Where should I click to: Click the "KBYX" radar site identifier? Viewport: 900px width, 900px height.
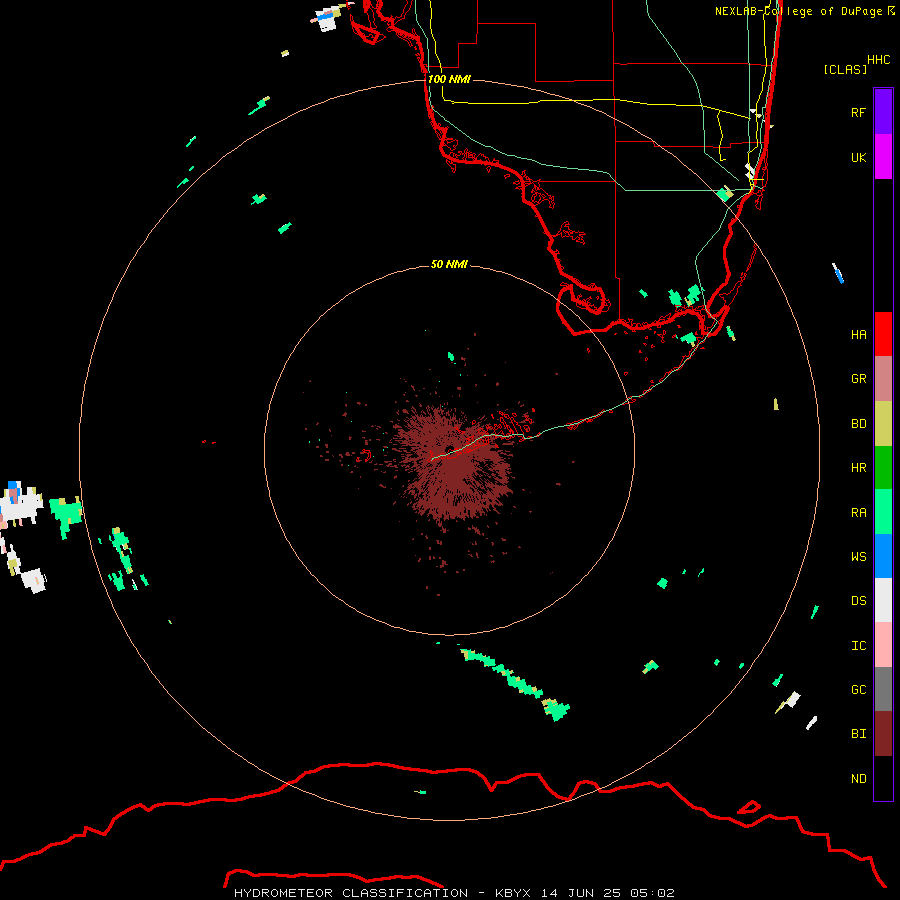coord(513,893)
